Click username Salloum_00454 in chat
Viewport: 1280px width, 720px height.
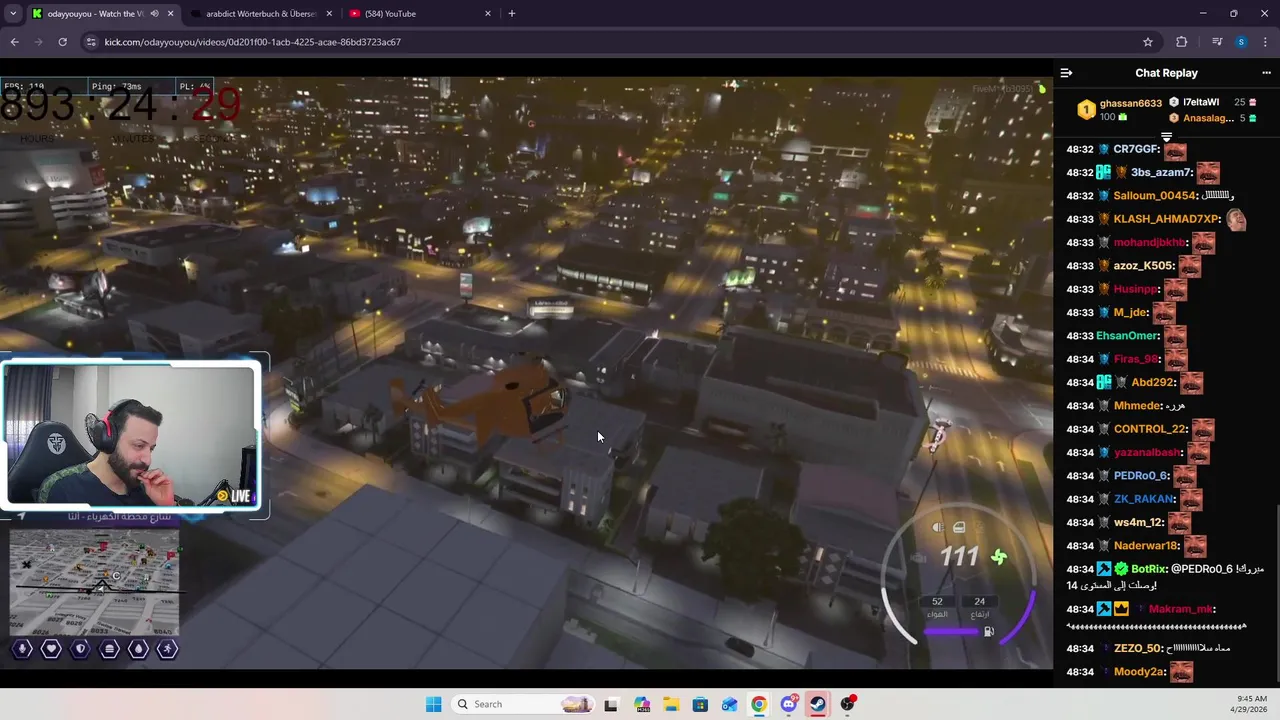[1155, 196]
